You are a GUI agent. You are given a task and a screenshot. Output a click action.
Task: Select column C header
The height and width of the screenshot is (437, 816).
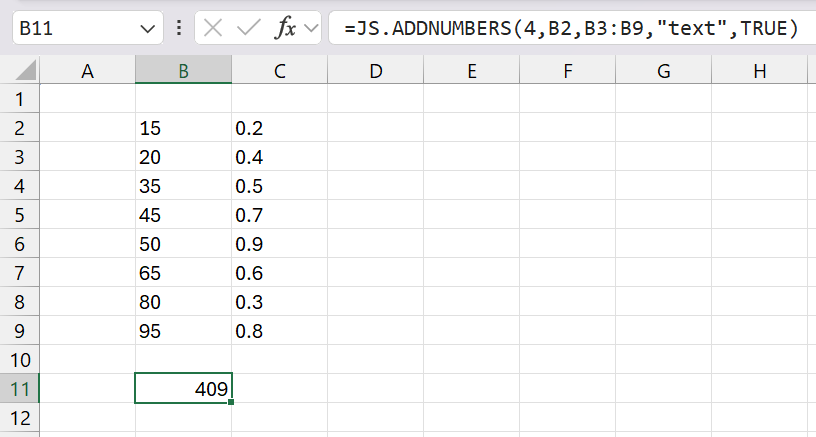[279, 71]
